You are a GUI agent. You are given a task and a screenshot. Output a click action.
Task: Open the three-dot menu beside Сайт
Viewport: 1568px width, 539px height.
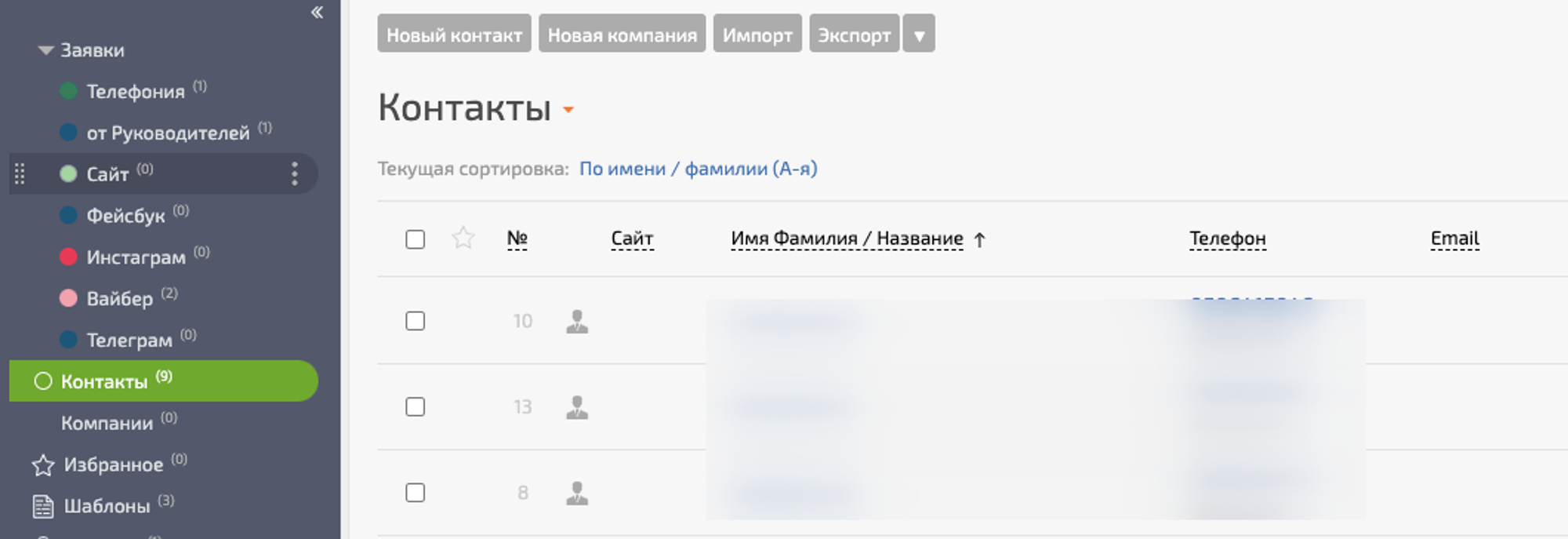pos(295,173)
